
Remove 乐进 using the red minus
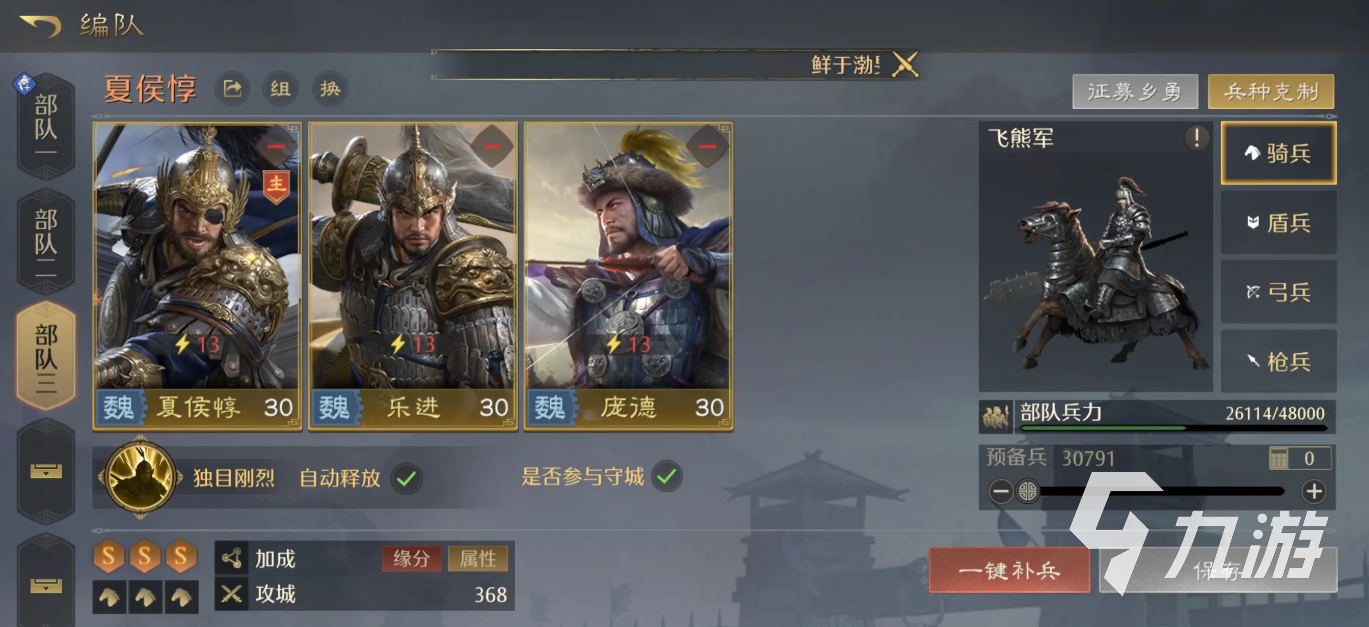coord(493,146)
